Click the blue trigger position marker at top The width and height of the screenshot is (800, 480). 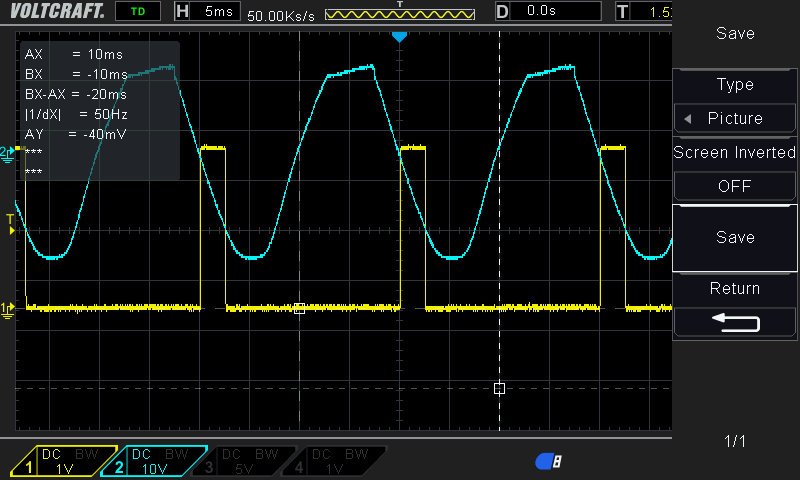coord(399,37)
